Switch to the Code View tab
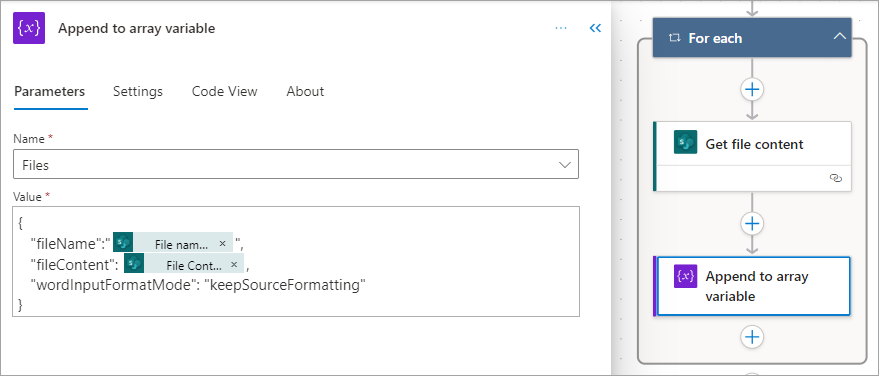879x376 pixels. pyautogui.click(x=224, y=91)
